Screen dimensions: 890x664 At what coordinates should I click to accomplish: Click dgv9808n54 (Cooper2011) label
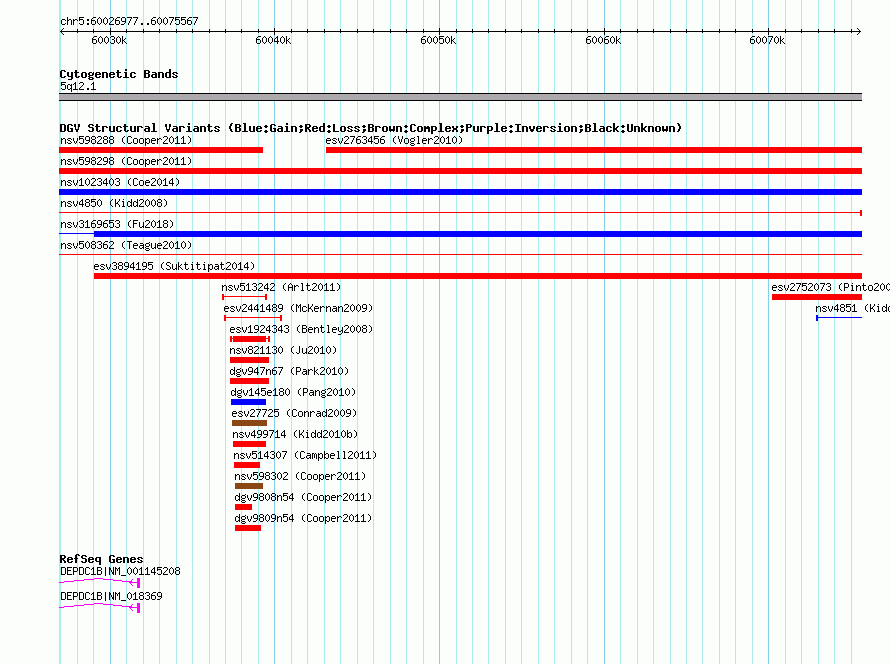[x=303, y=497]
